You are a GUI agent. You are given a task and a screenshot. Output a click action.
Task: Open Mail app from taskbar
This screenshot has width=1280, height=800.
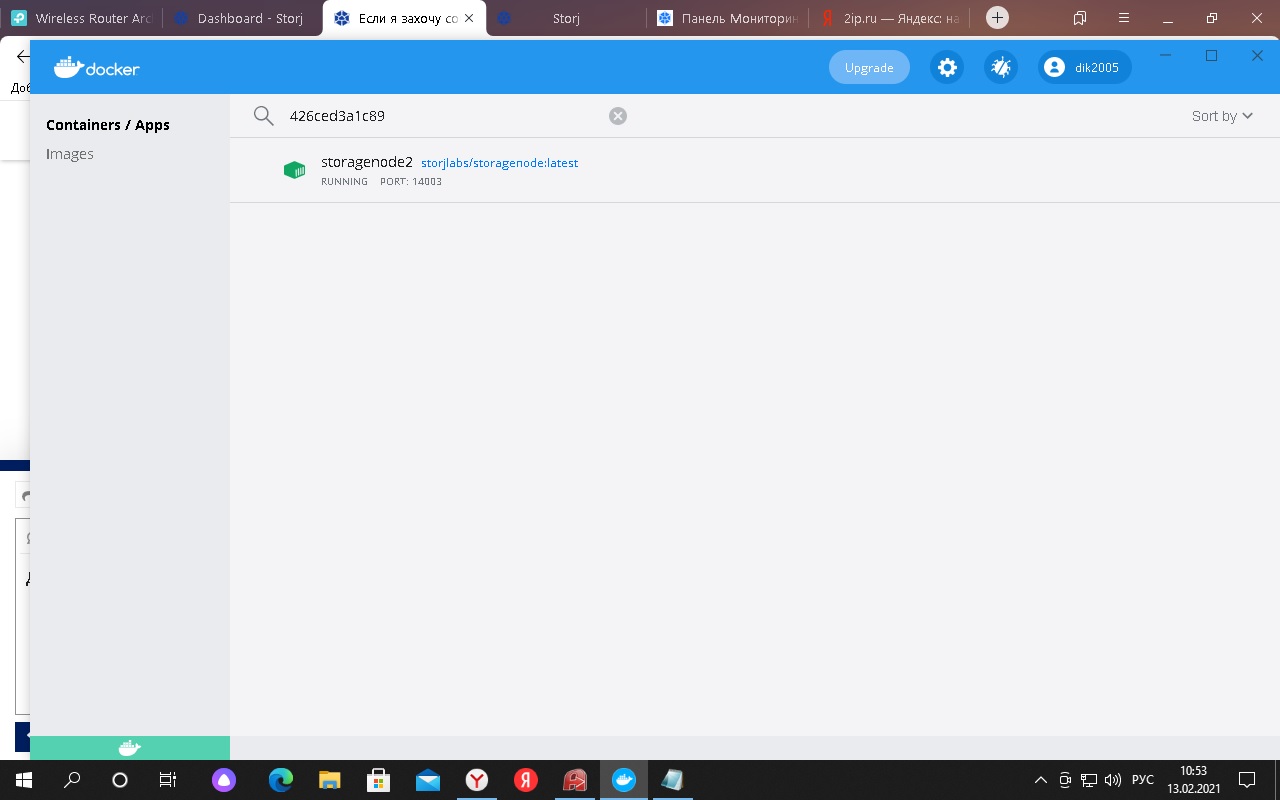(427, 780)
